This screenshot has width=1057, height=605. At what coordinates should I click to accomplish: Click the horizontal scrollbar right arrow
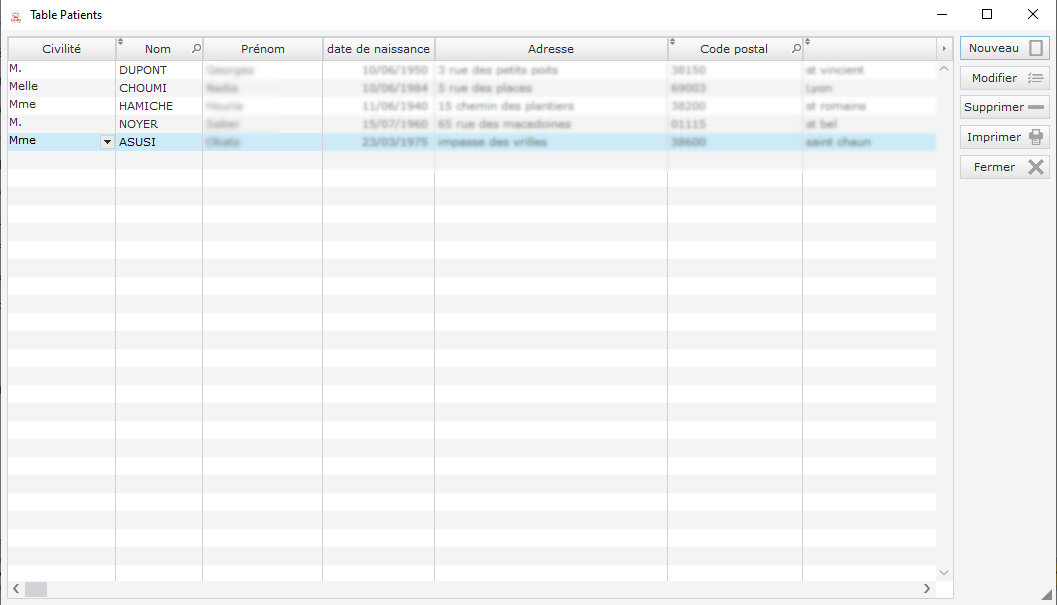pyautogui.click(x=929, y=590)
